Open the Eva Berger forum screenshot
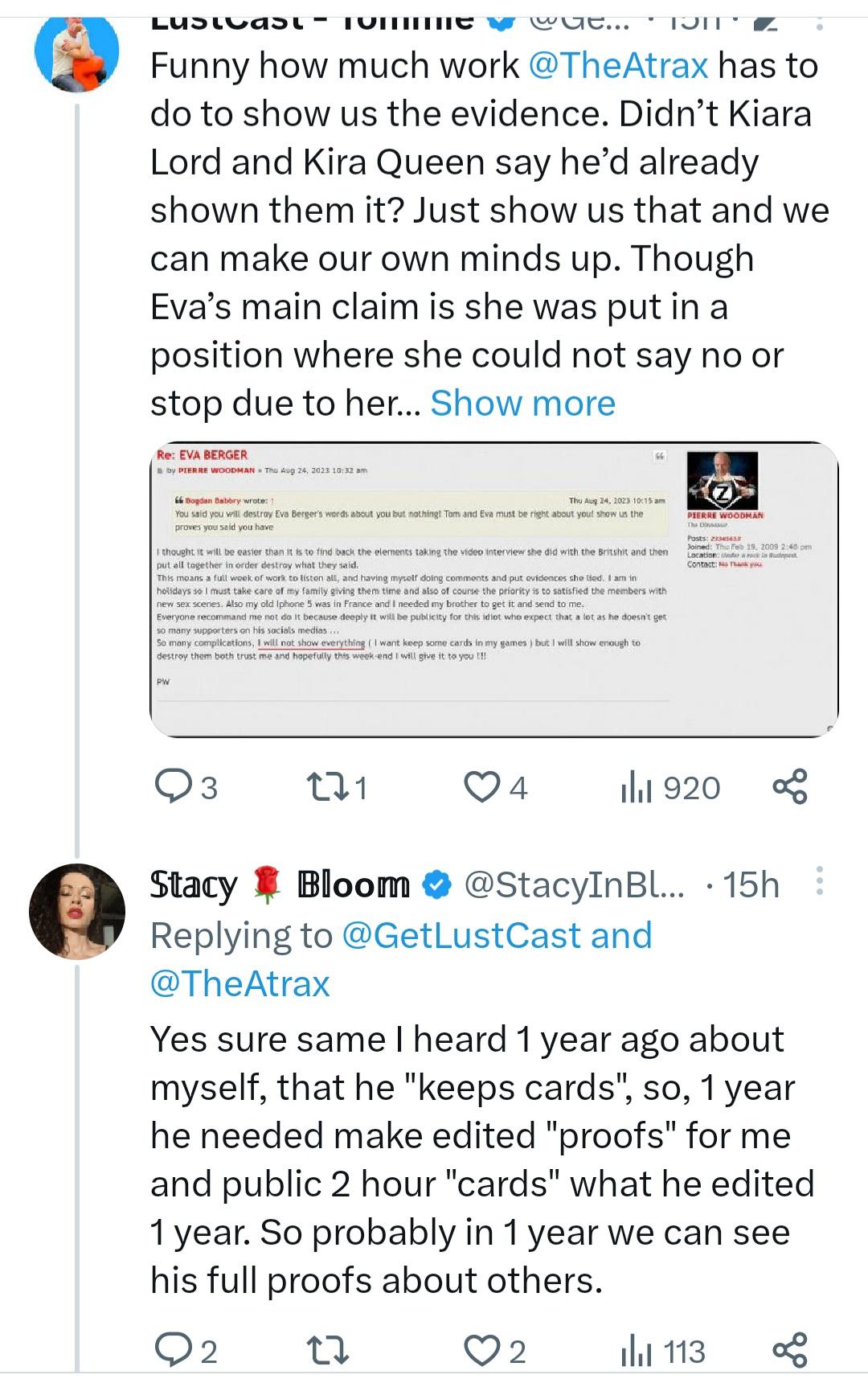The height and width of the screenshot is (1387, 868). coord(493,589)
